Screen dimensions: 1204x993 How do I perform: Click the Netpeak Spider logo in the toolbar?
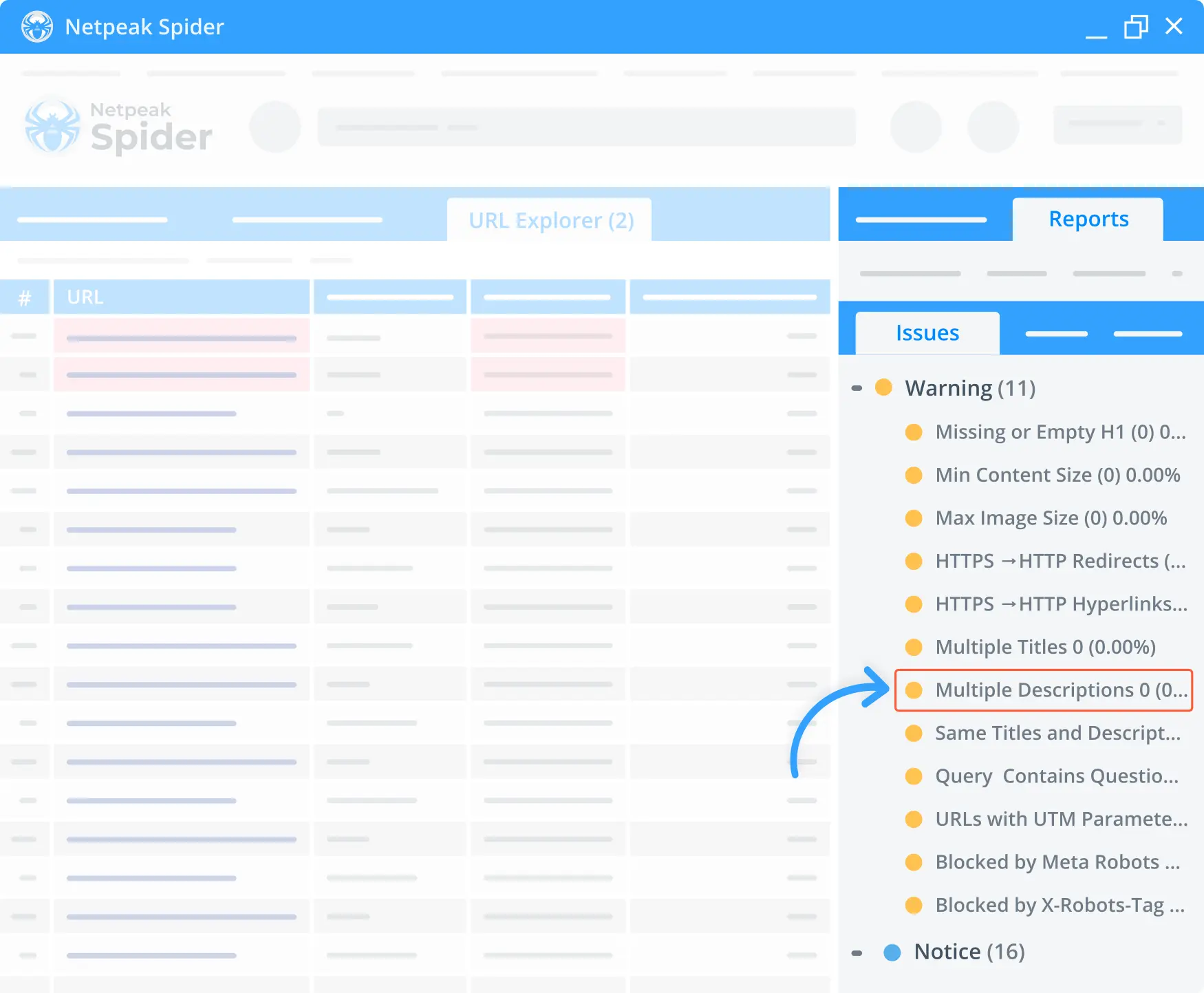(118, 127)
